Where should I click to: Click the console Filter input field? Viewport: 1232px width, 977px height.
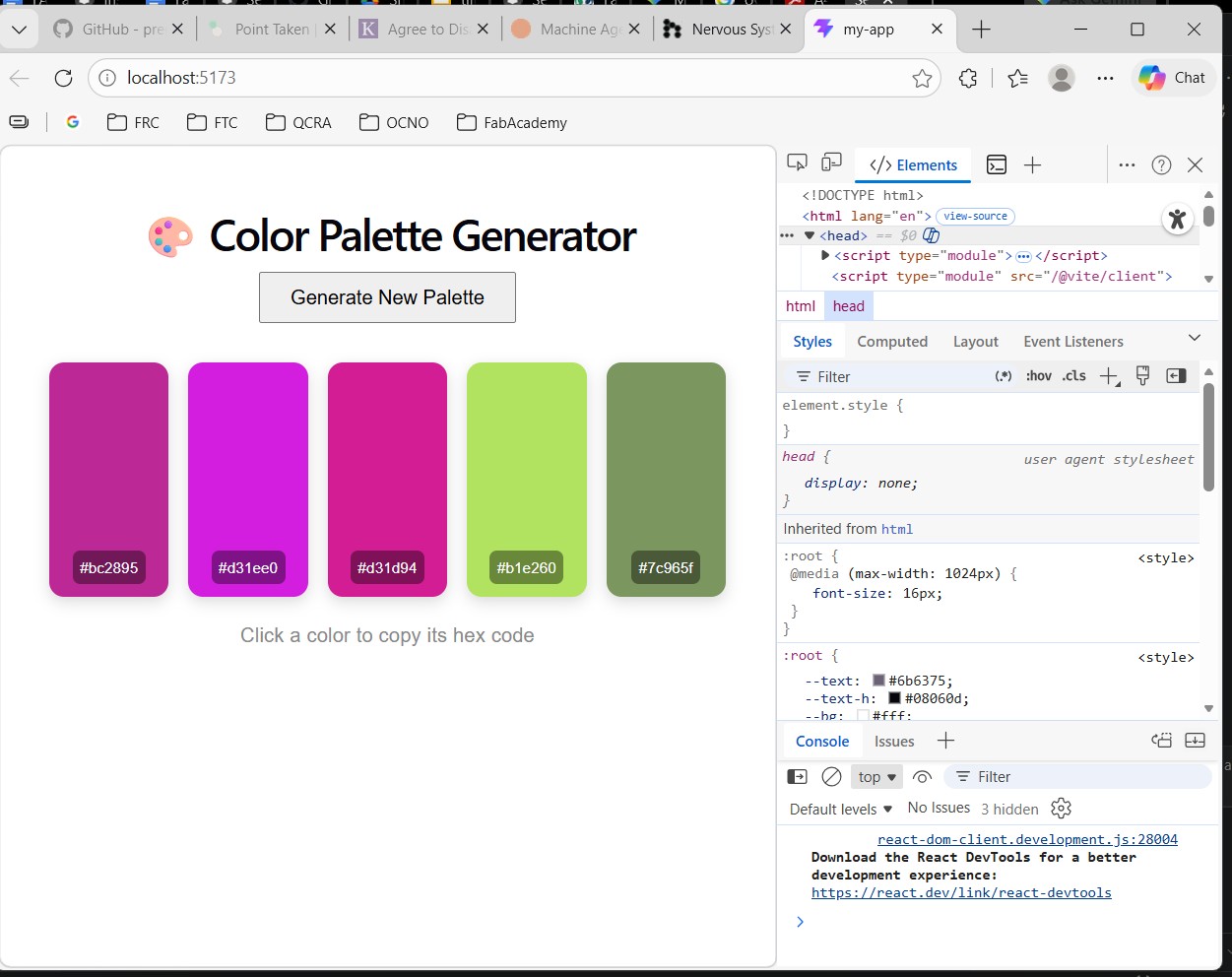pyautogui.click(x=1078, y=777)
